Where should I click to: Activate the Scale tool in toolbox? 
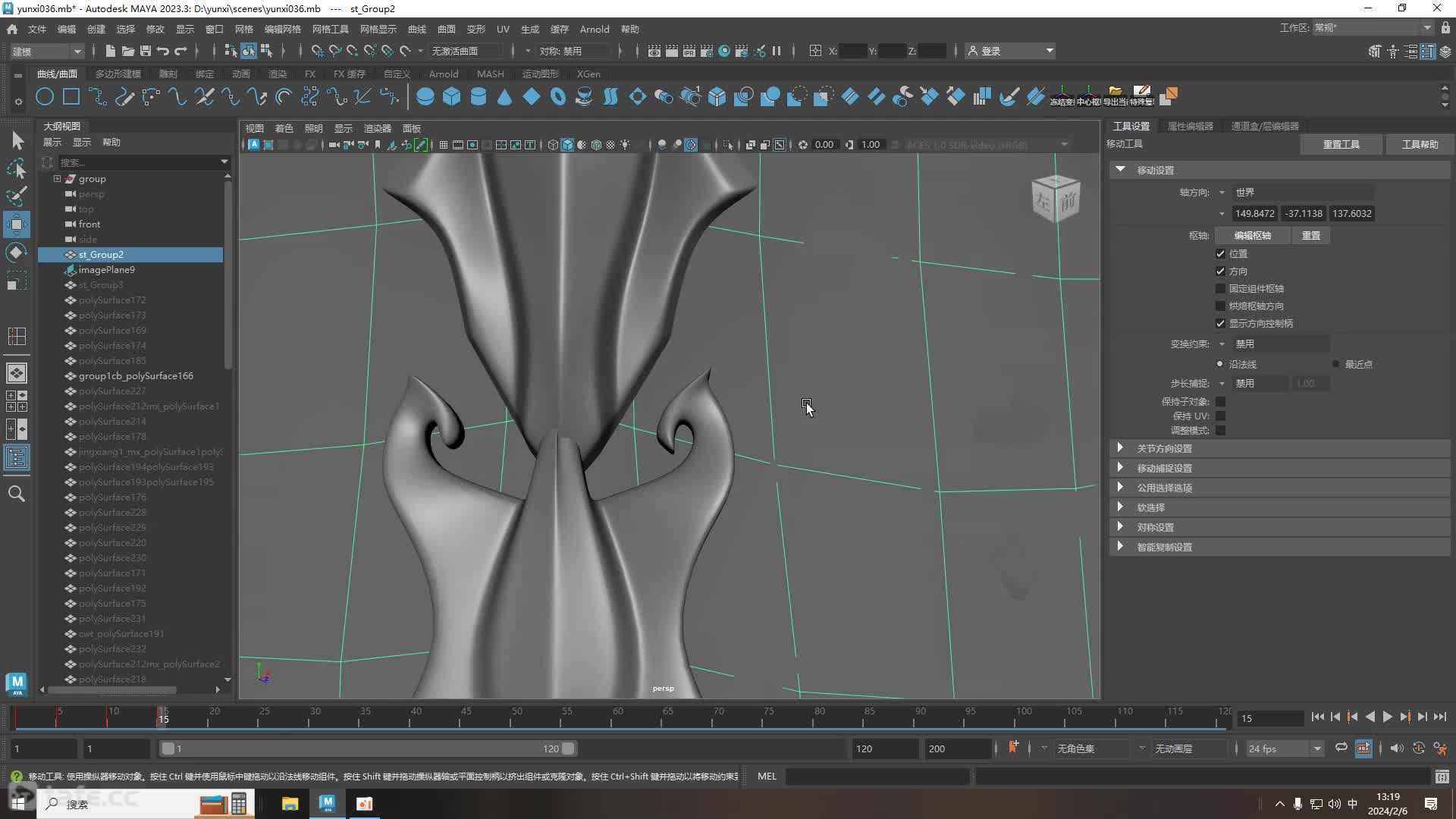point(17,281)
